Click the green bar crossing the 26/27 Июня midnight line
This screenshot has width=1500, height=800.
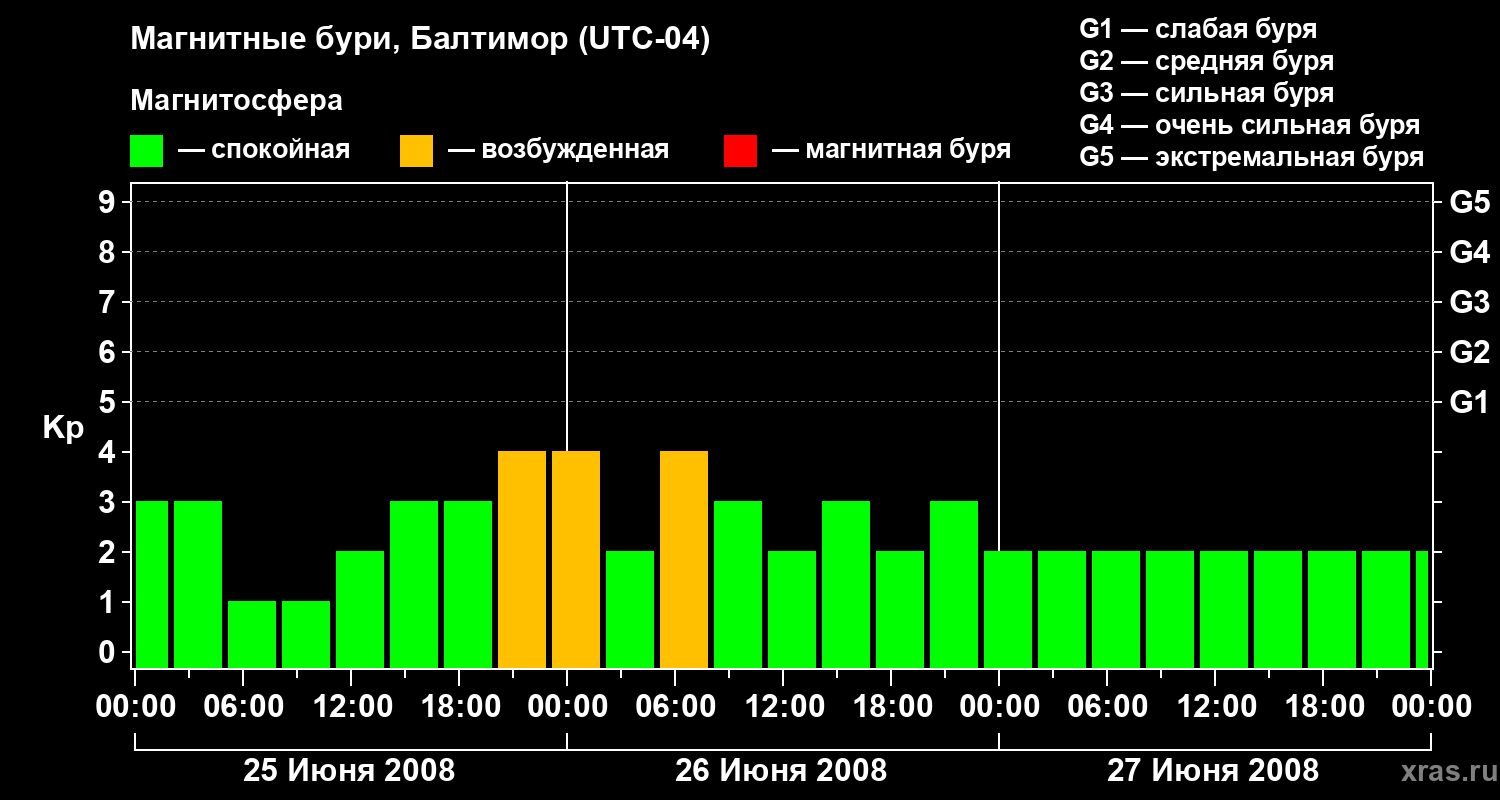(x=1008, y=609)
